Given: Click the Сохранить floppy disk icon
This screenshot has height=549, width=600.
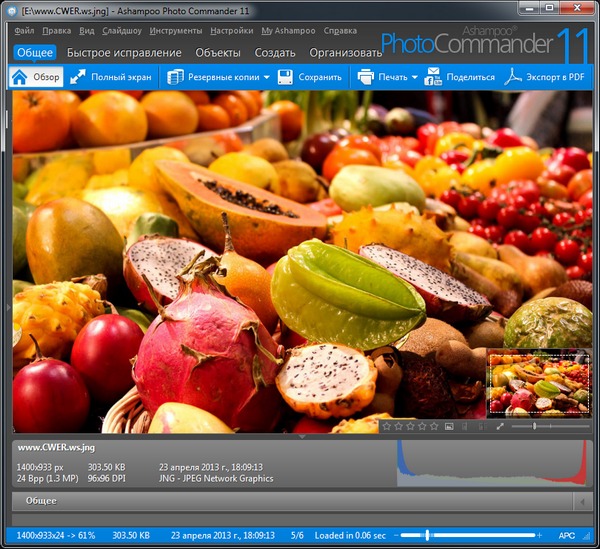Looking at the screenshot, I should 285,77.
